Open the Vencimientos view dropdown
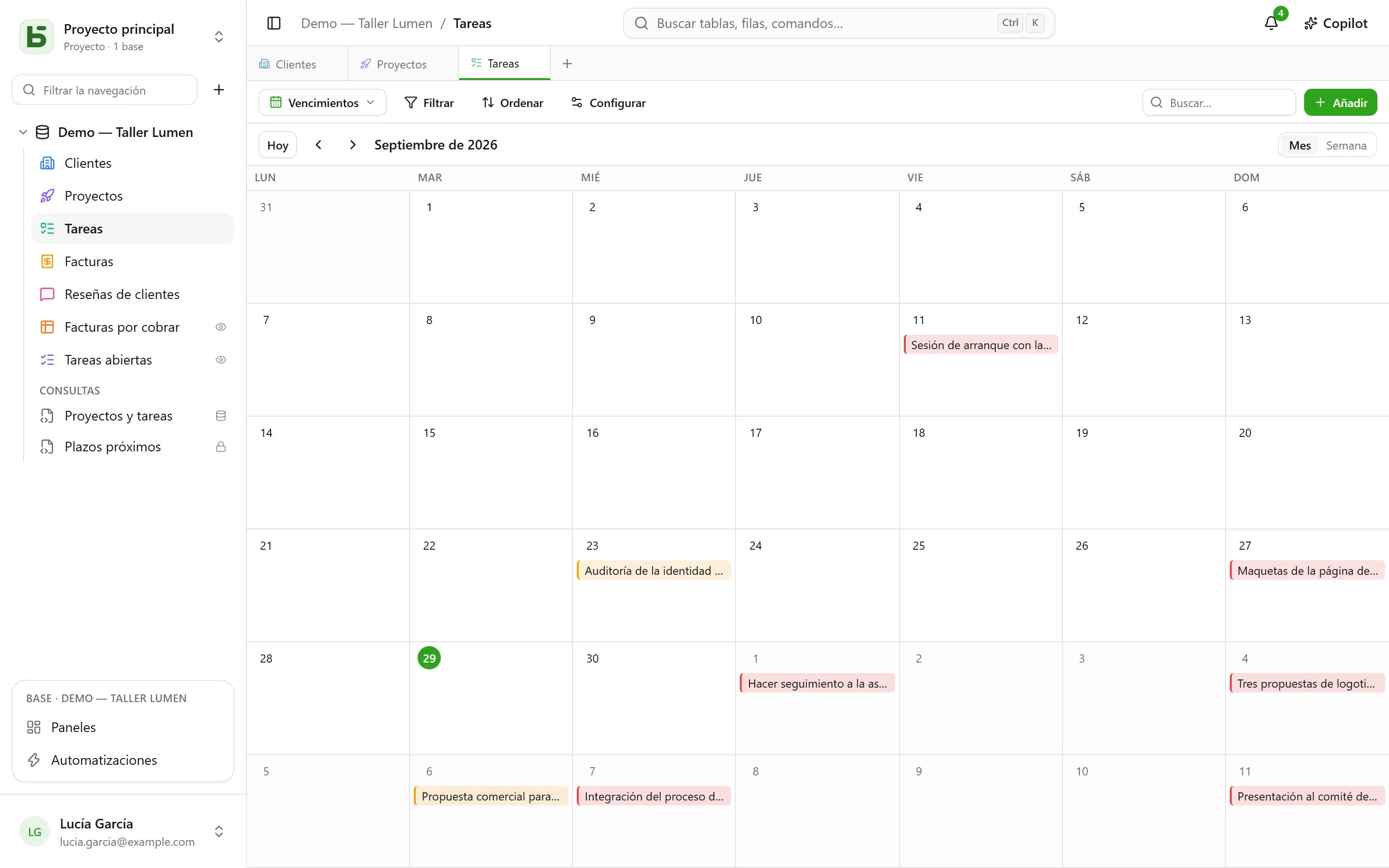This screenshot has height=868, width=1389. tap(322, 103)
